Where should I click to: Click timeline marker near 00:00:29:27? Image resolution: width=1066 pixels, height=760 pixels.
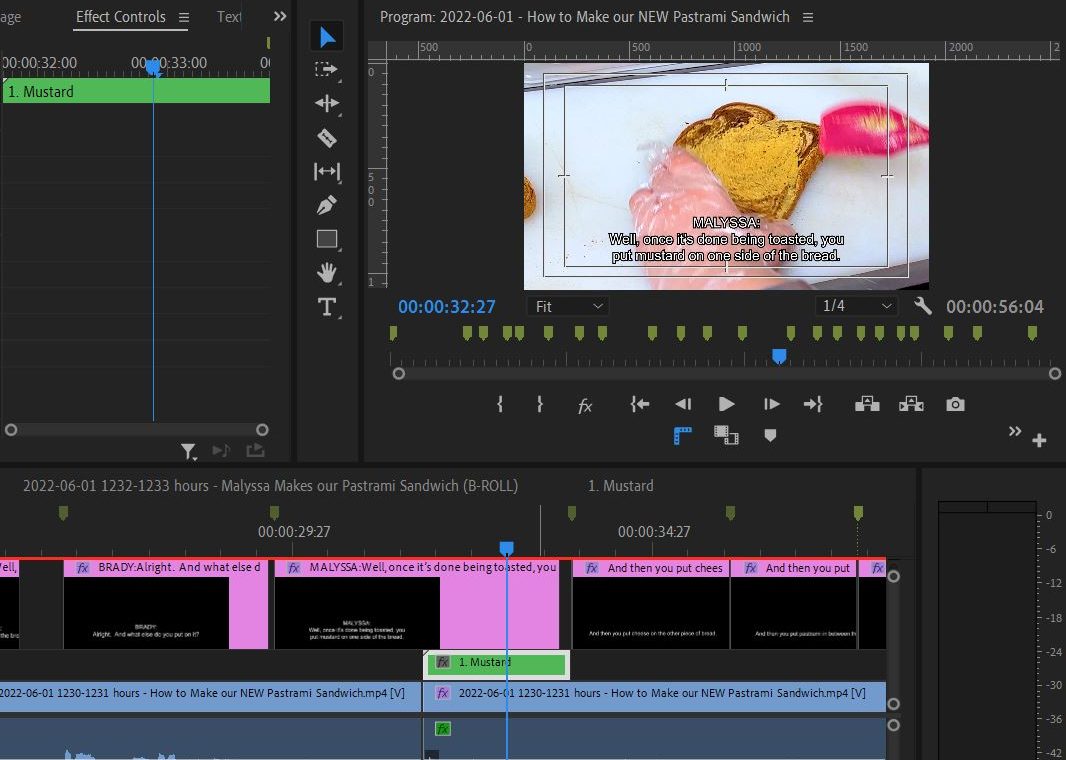[x=274, y=513]
